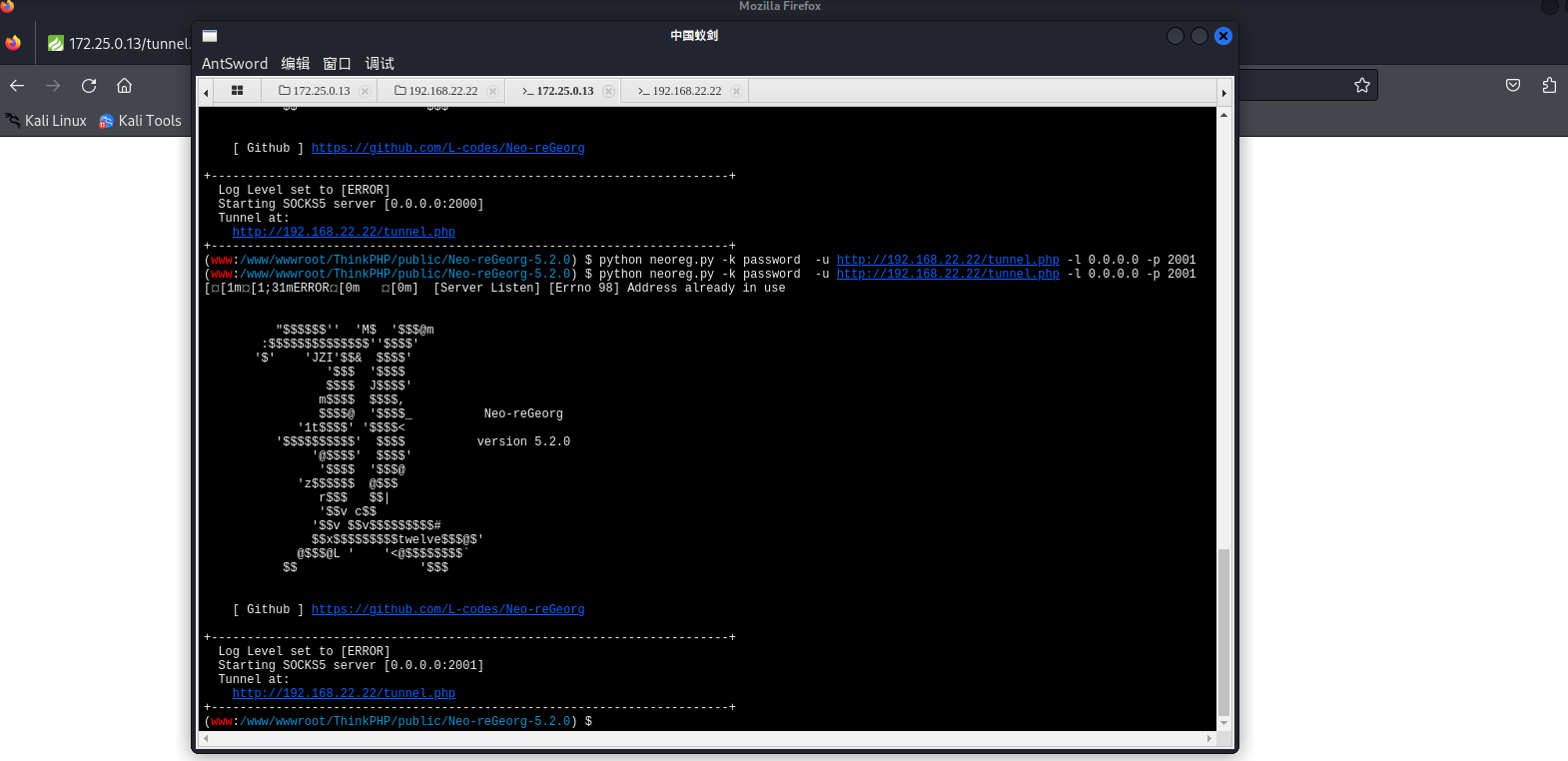Open tunnel.php link under port 2001 server
The height and width of the screenshot is (761, 1568).
(344, 693)
